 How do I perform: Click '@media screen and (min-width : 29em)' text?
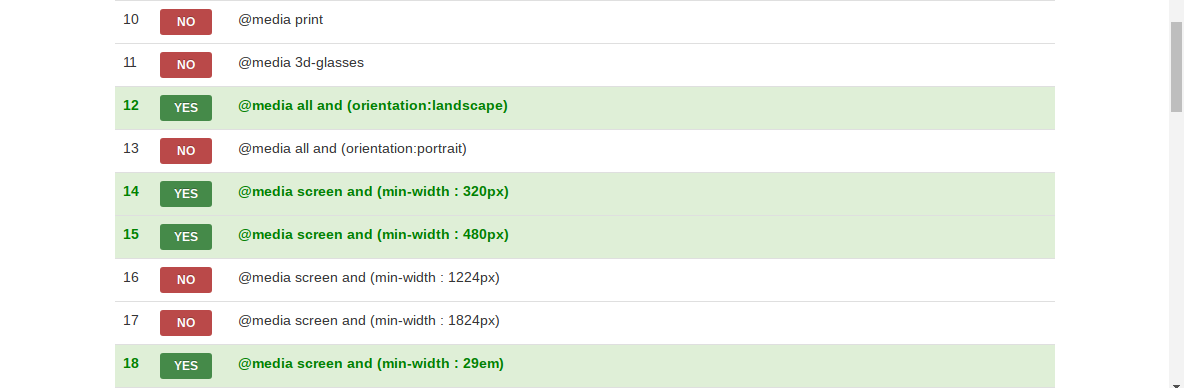(371, 364)
